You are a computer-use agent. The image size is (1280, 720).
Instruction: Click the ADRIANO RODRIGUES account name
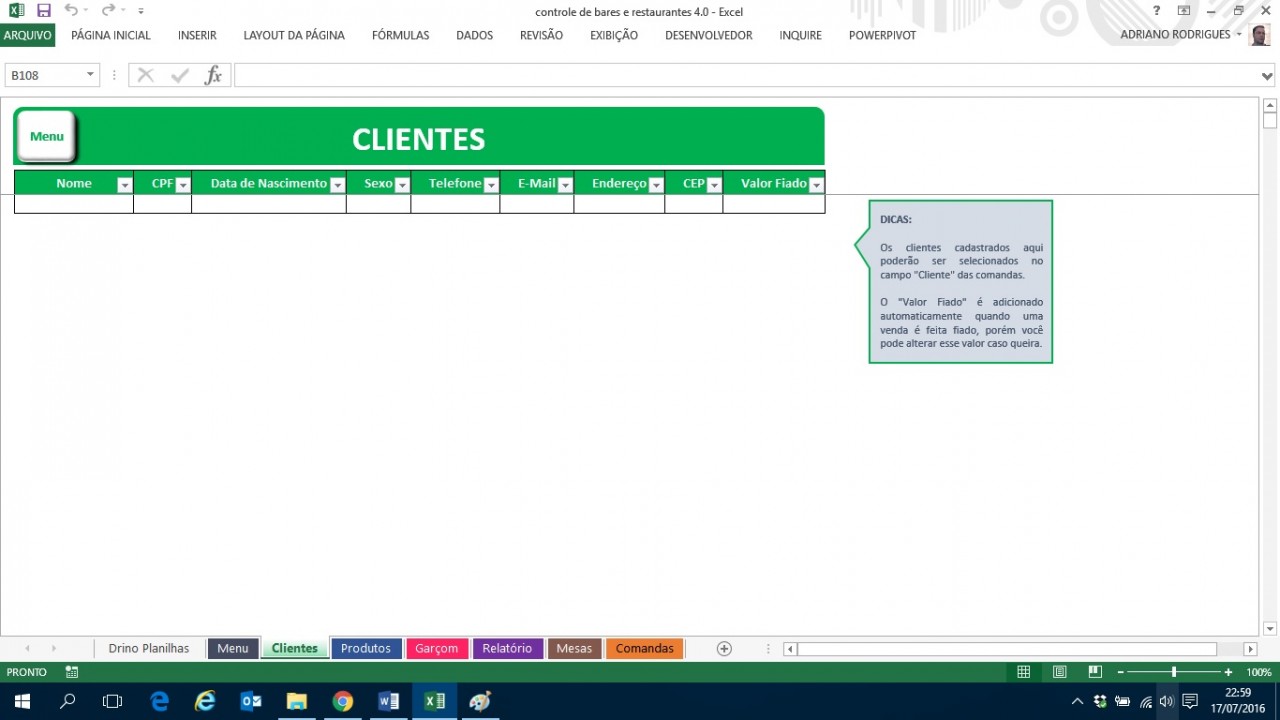click(1175, 35)
